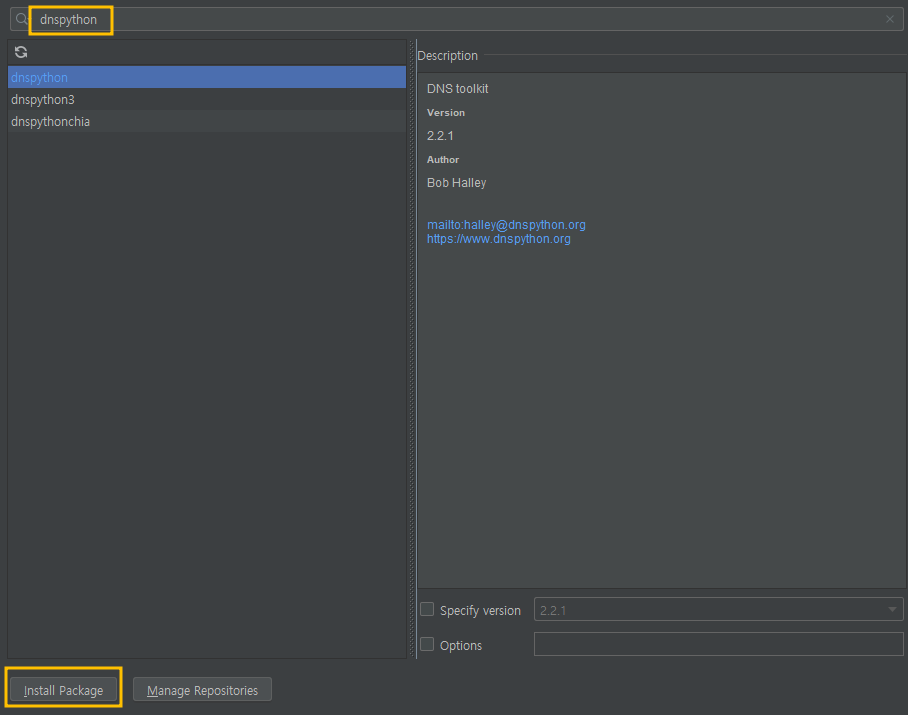Click the search magnifier icon
Viewport: 908px width, 715px height.
pyautogui.click(x=21, y=19)
